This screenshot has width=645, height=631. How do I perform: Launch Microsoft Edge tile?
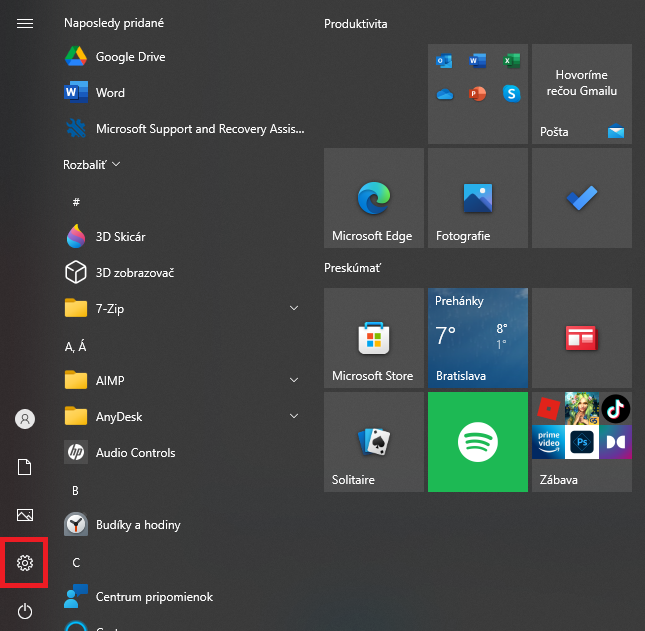click(x=374, y=198)
